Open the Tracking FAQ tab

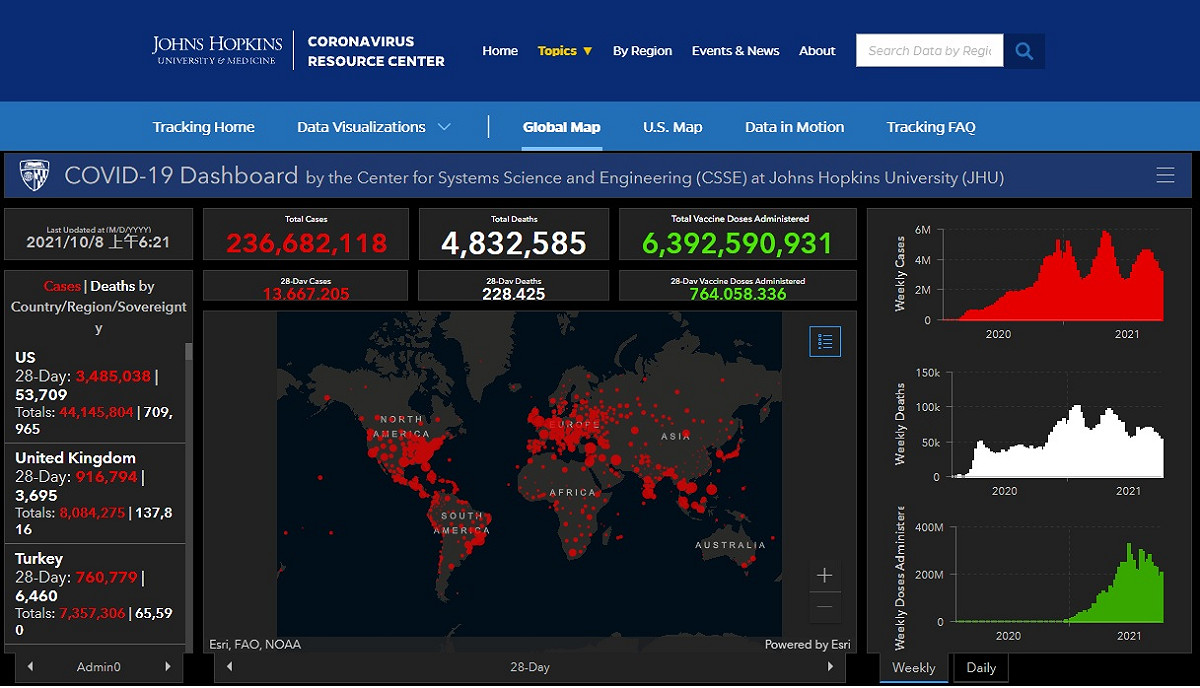pos(931,127)
